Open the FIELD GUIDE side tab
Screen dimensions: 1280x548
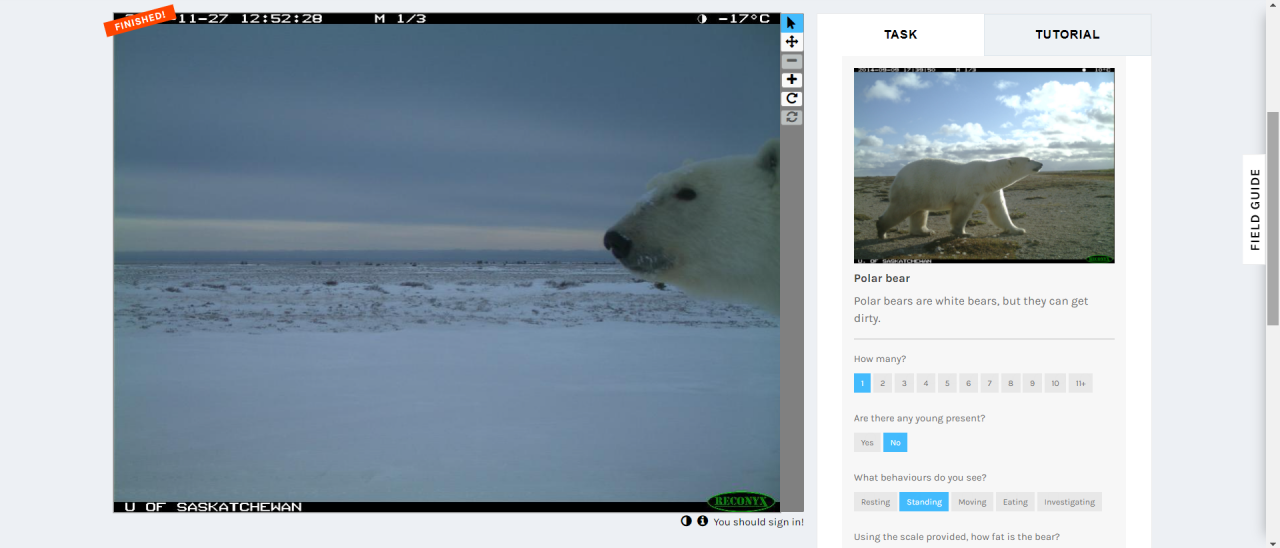point(1255,209)
